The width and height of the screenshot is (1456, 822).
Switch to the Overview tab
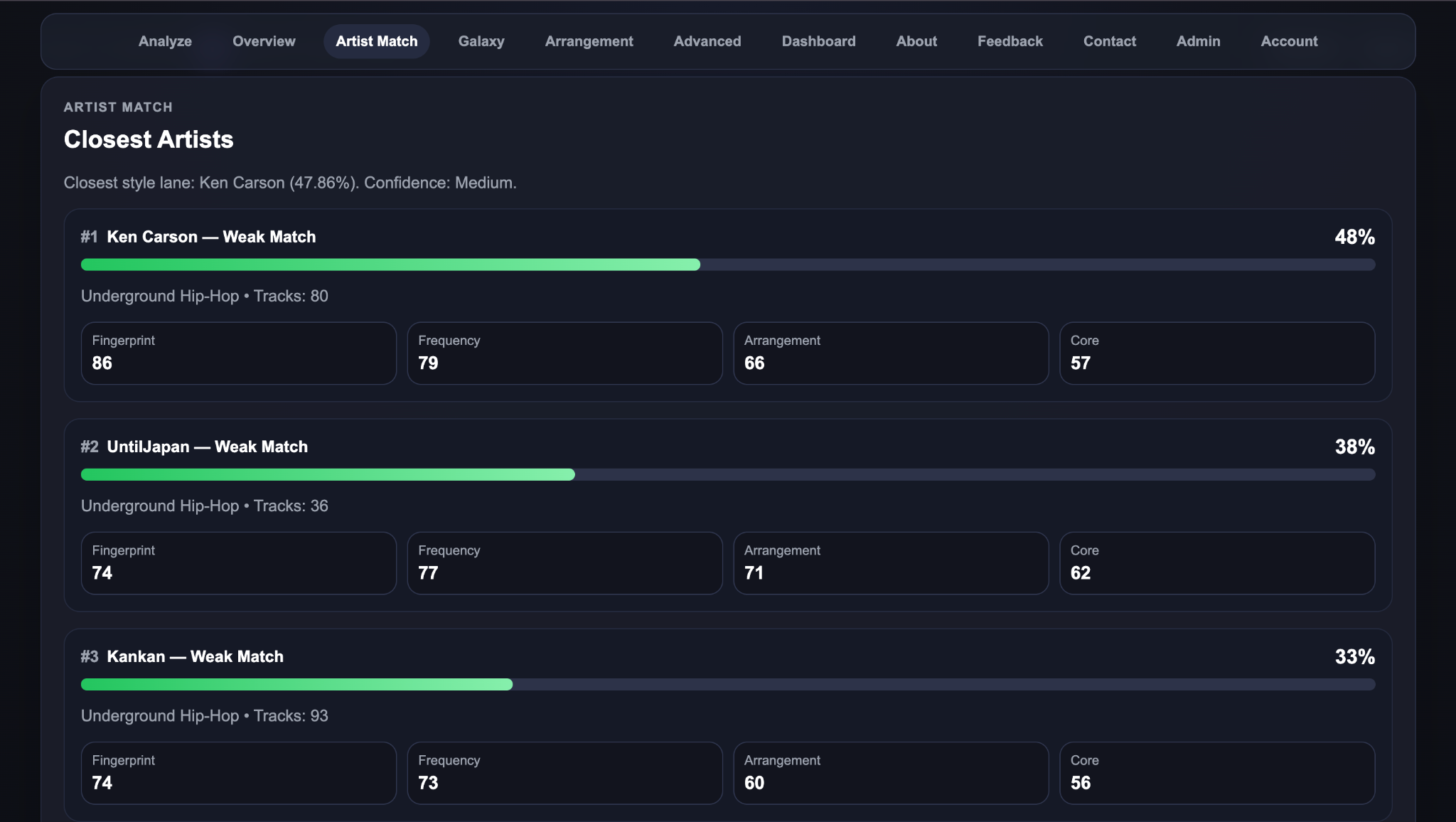coord(264,41)
